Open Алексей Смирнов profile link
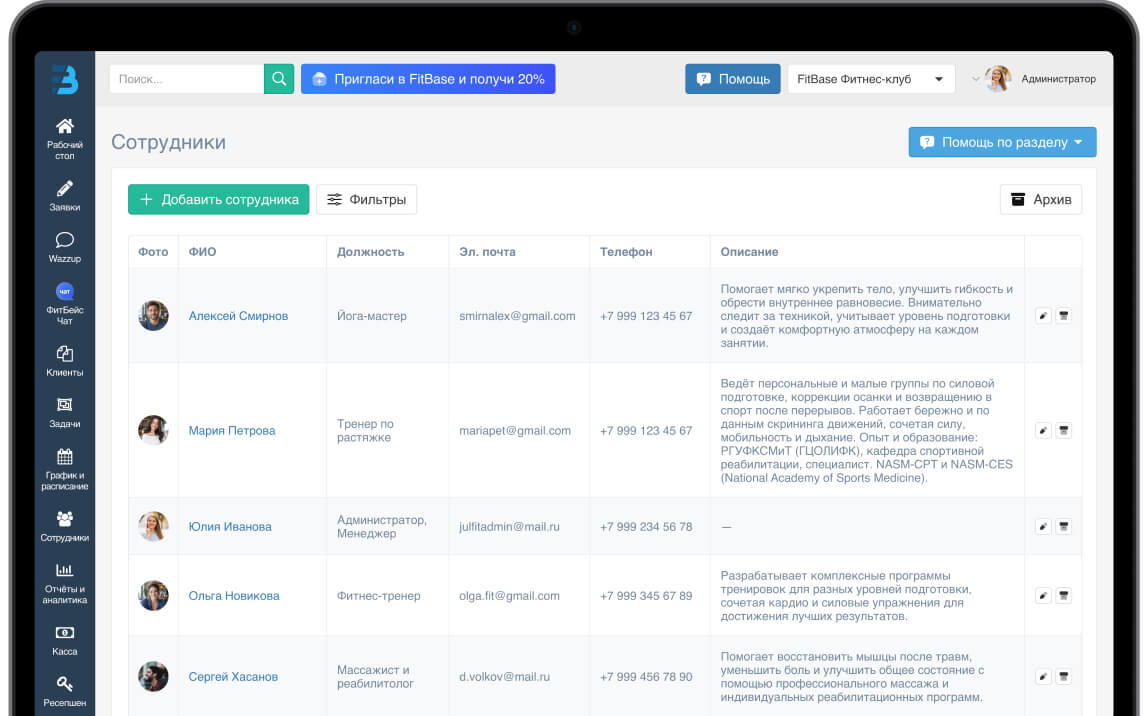The image size is (1146, 716). pos(238,316)
